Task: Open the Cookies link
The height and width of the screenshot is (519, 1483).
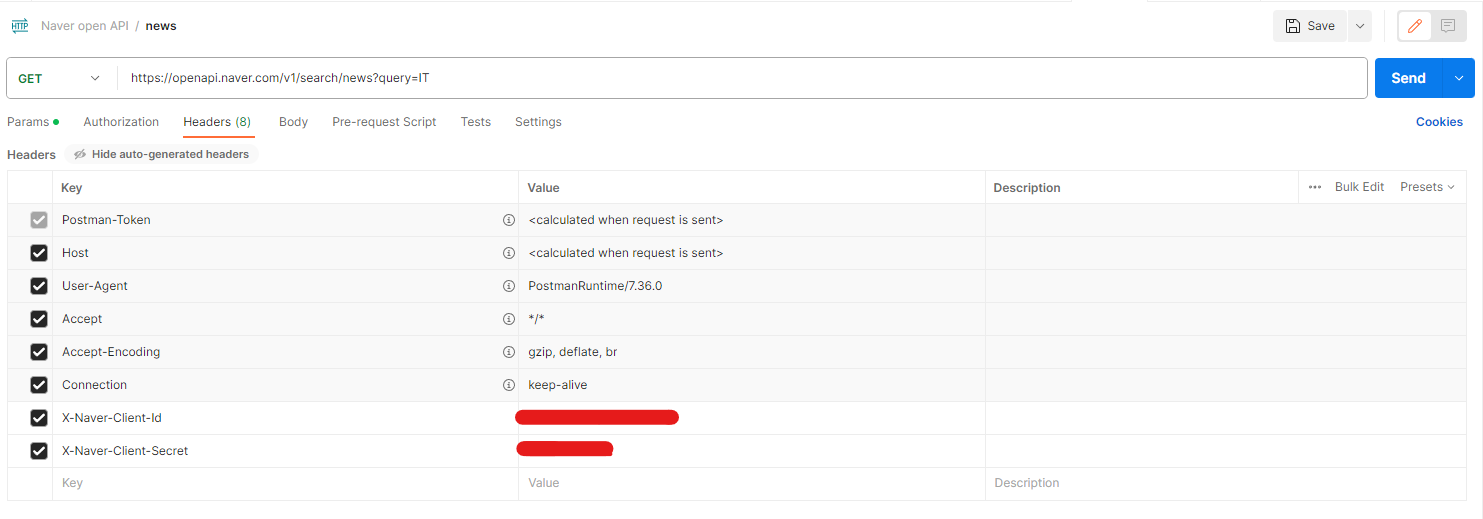Action: pyautogui.click(x=1439, y=122)
